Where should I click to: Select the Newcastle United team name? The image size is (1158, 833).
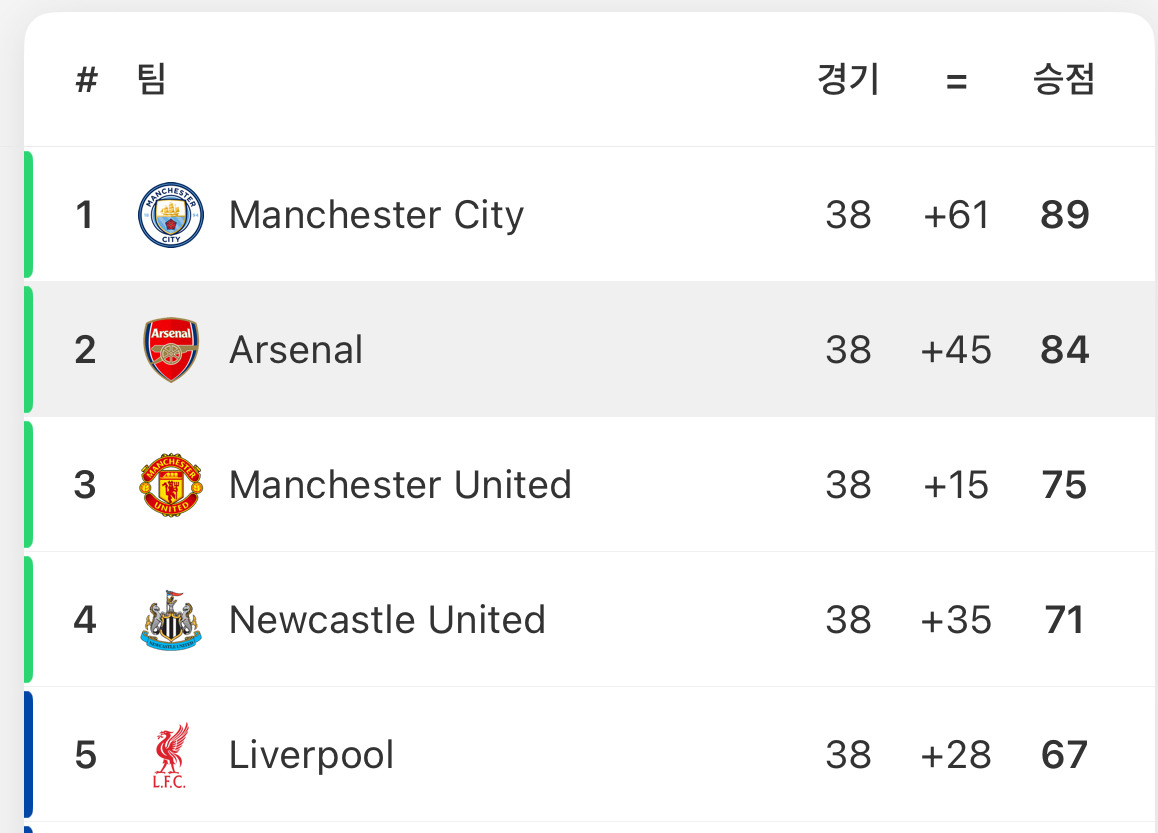(387, 620)
